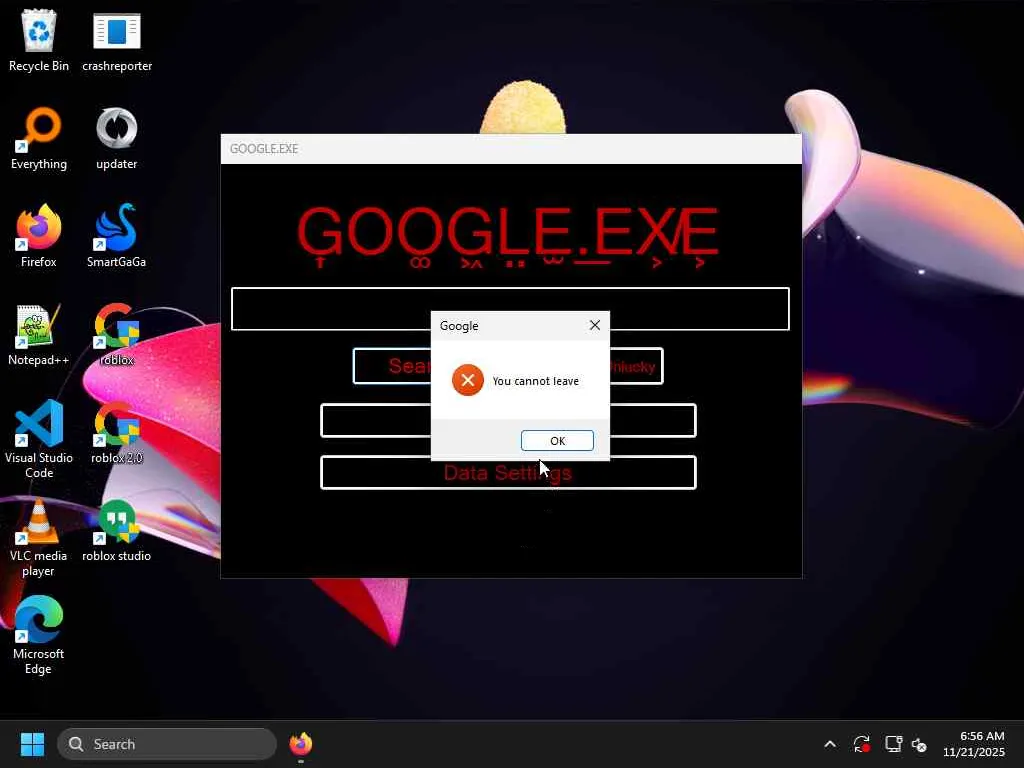Select the updater desktop icon
Screen dimensions: 1024x768
(117, 138)
